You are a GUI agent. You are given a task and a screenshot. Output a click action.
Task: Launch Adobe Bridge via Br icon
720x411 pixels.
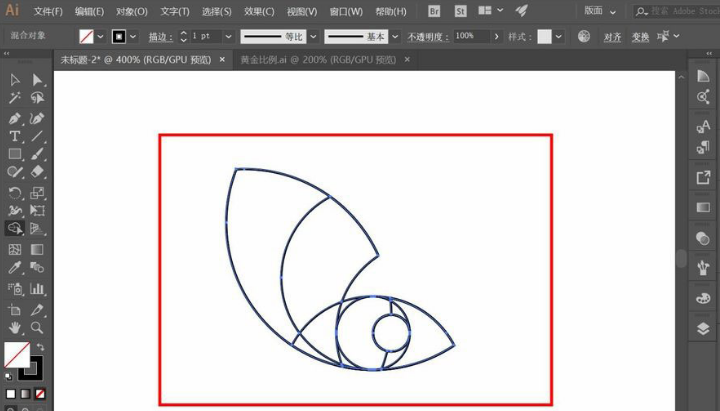click(434, 11)
